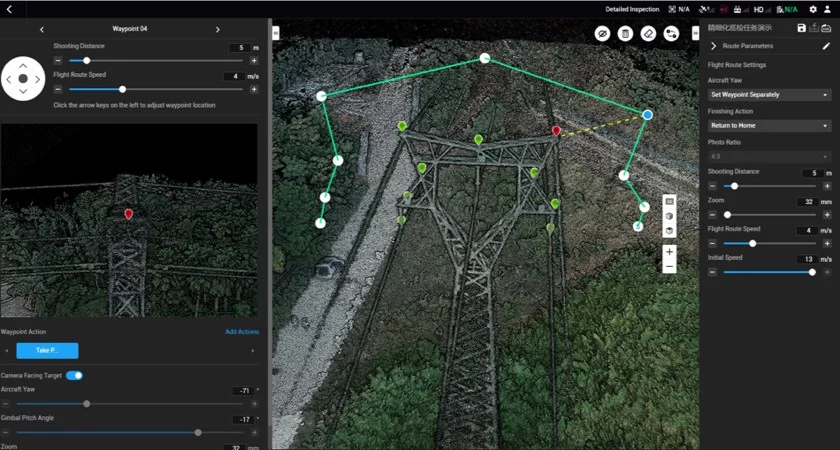Go to previous waypoint with left chevron

pos(42,29)
